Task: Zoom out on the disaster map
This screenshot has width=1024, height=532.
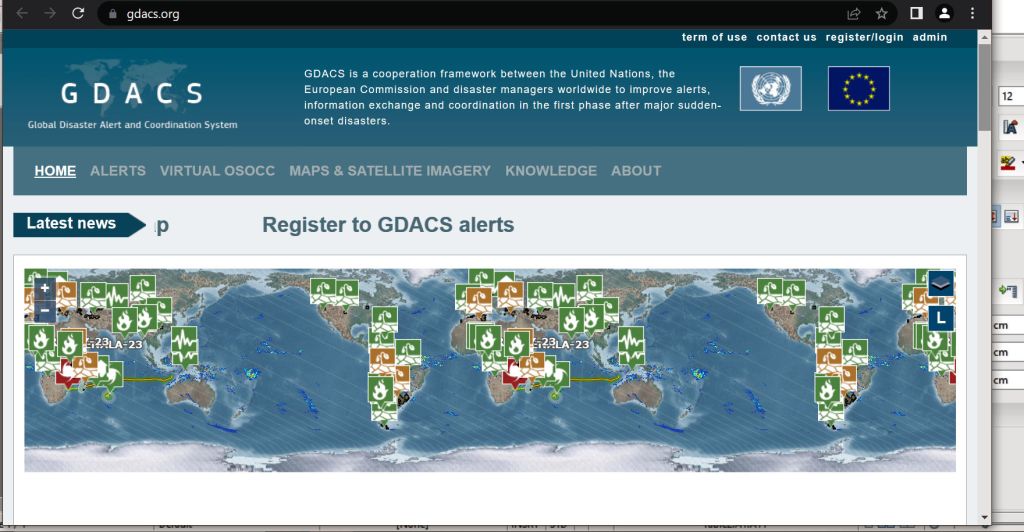Action: (44, 311)
